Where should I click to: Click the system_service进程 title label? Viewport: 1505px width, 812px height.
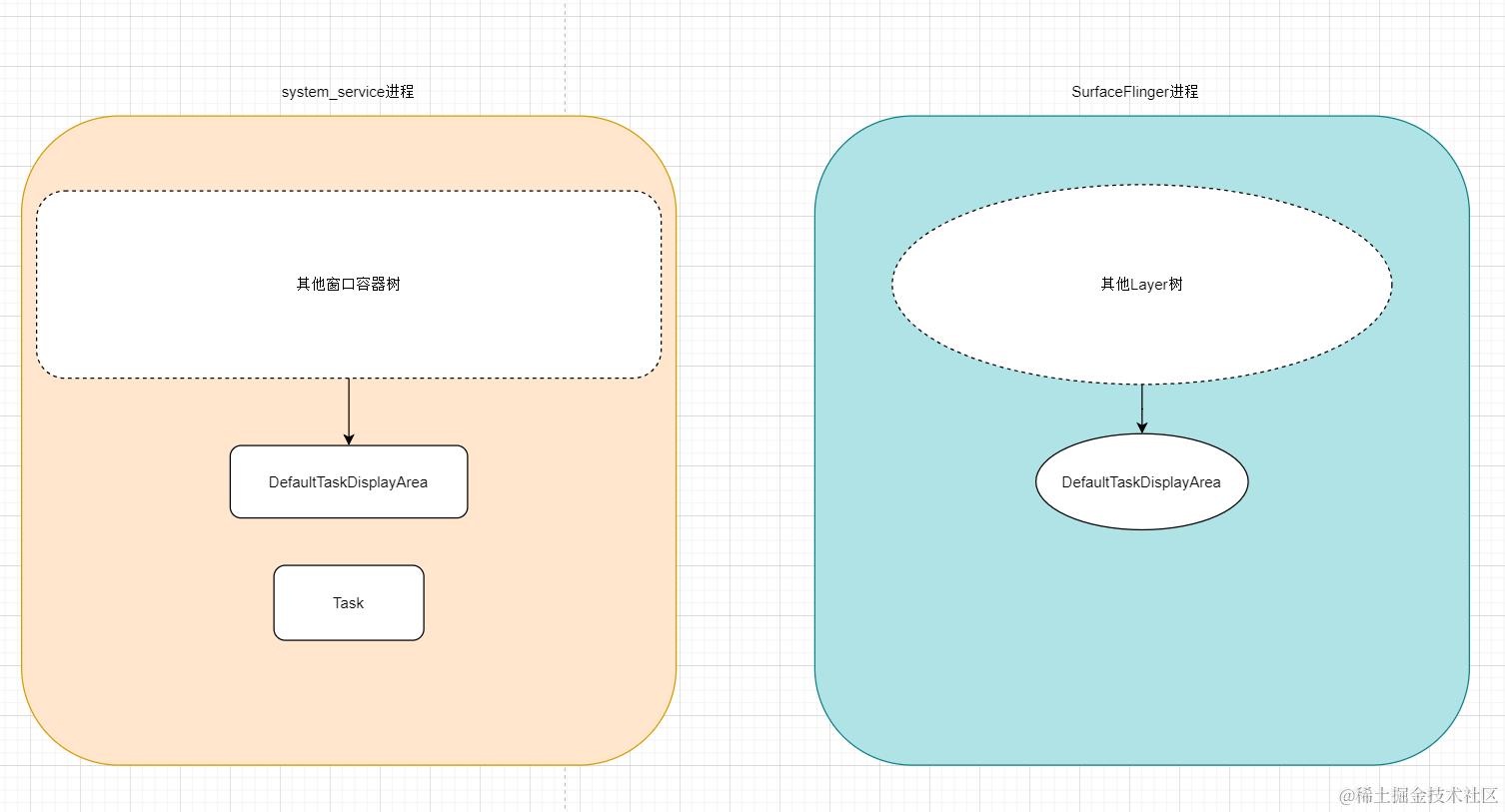[x=348, y=91]
